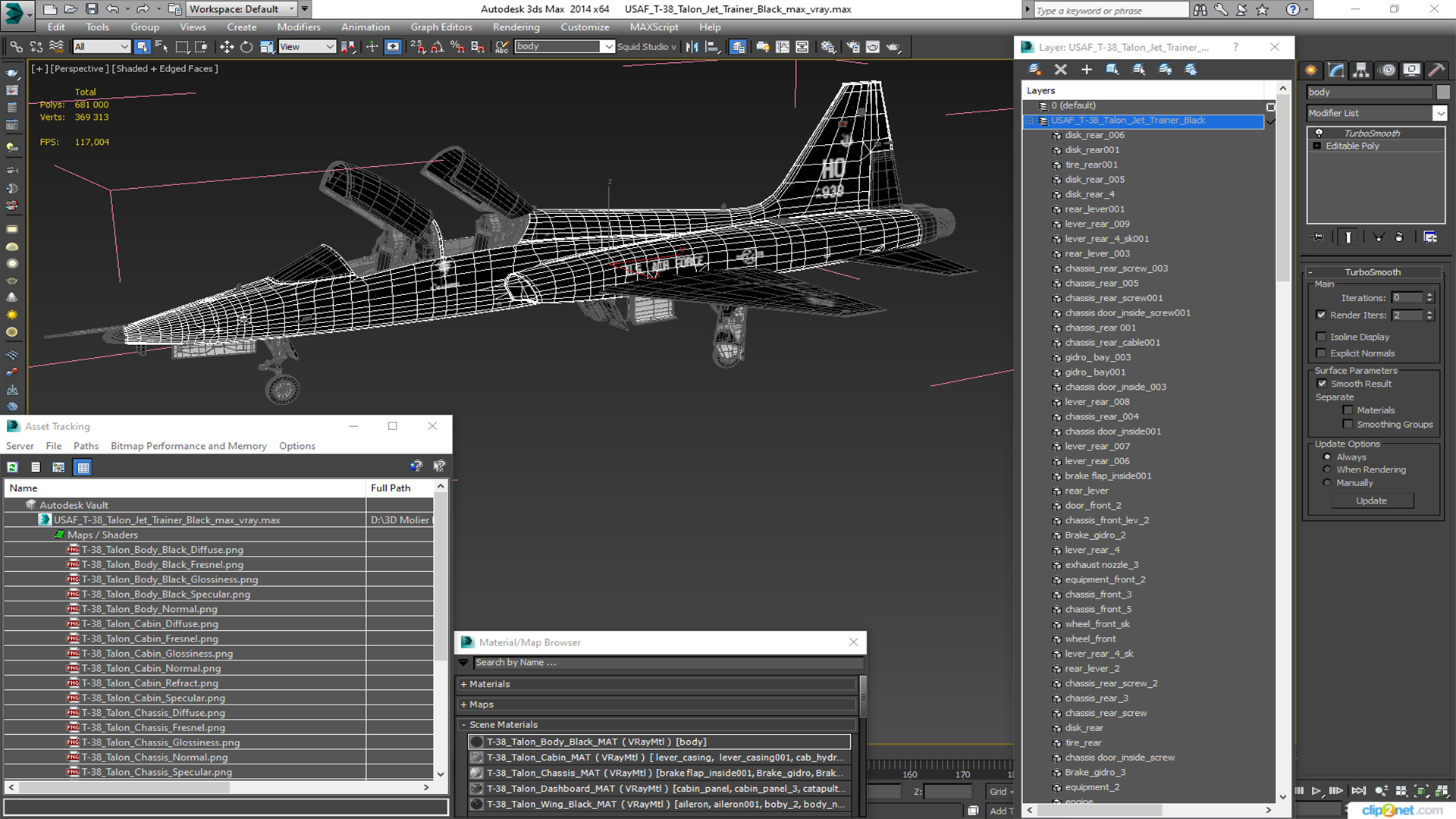The height and width of the screenshot is (819, 1456).
Task: Open the Manage Layers toolbar icon
Action: point(738,47)
